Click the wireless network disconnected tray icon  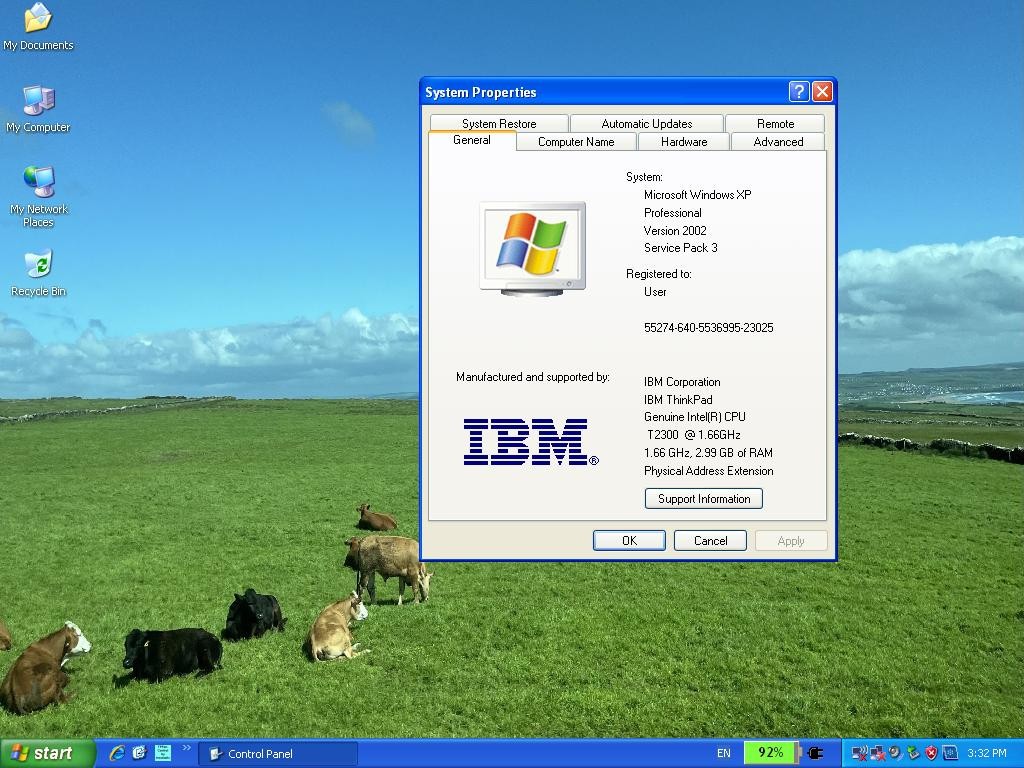[859, 753]
